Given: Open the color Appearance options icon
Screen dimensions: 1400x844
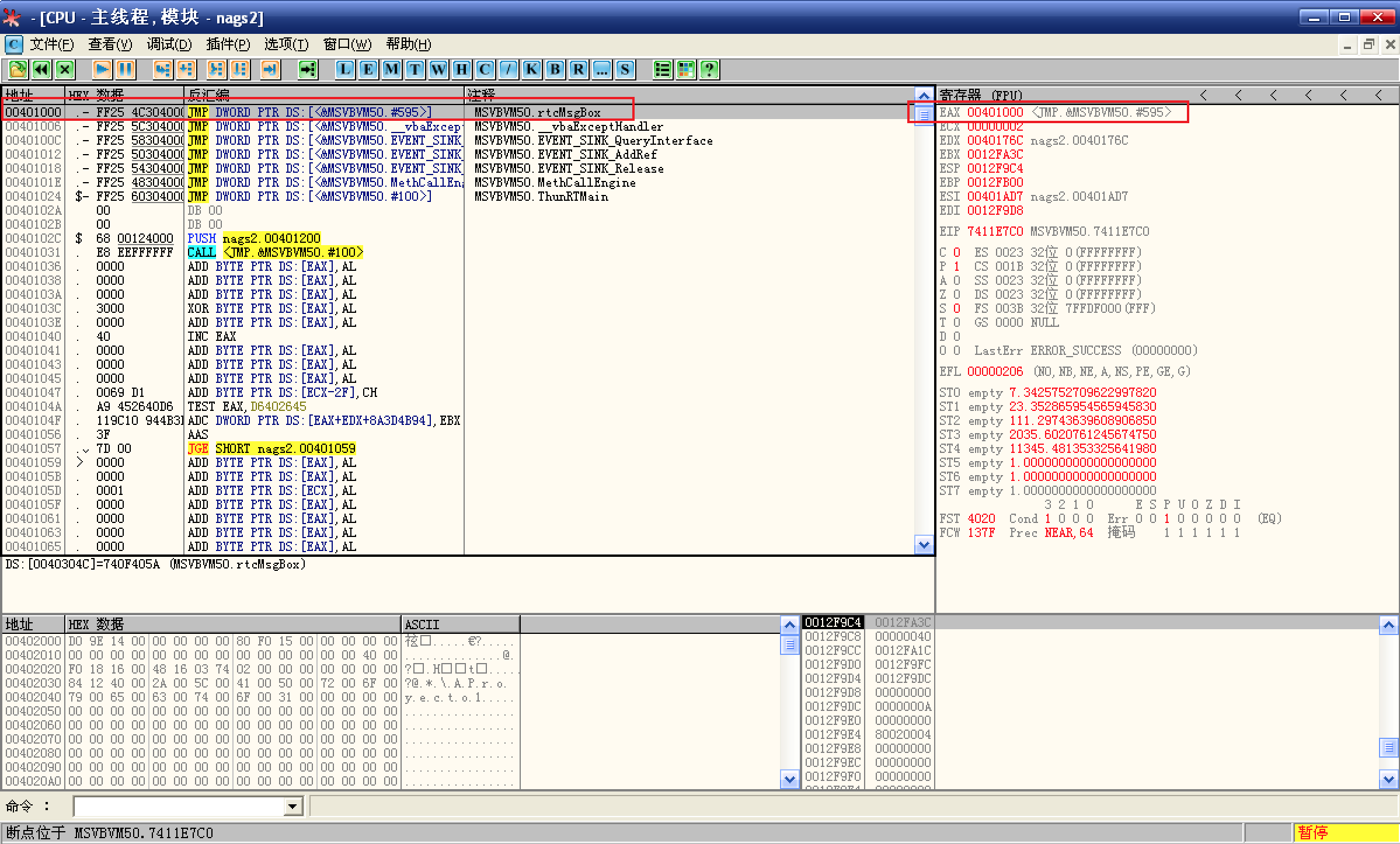Looking at the screenshot, I should click(x=685, y=70).
